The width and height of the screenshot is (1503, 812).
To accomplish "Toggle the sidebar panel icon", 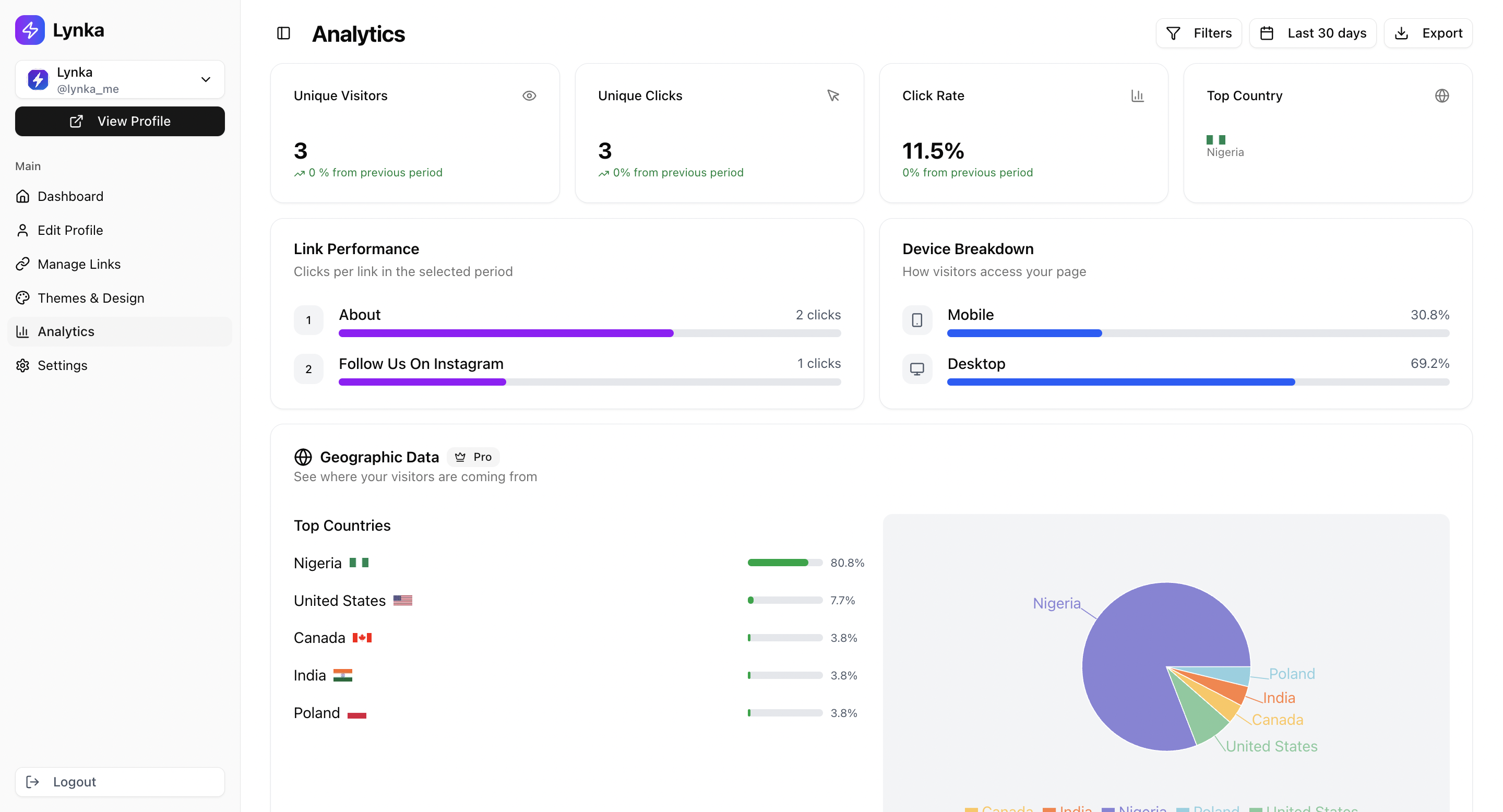I will pyautogui.click(x=283, y=33).
